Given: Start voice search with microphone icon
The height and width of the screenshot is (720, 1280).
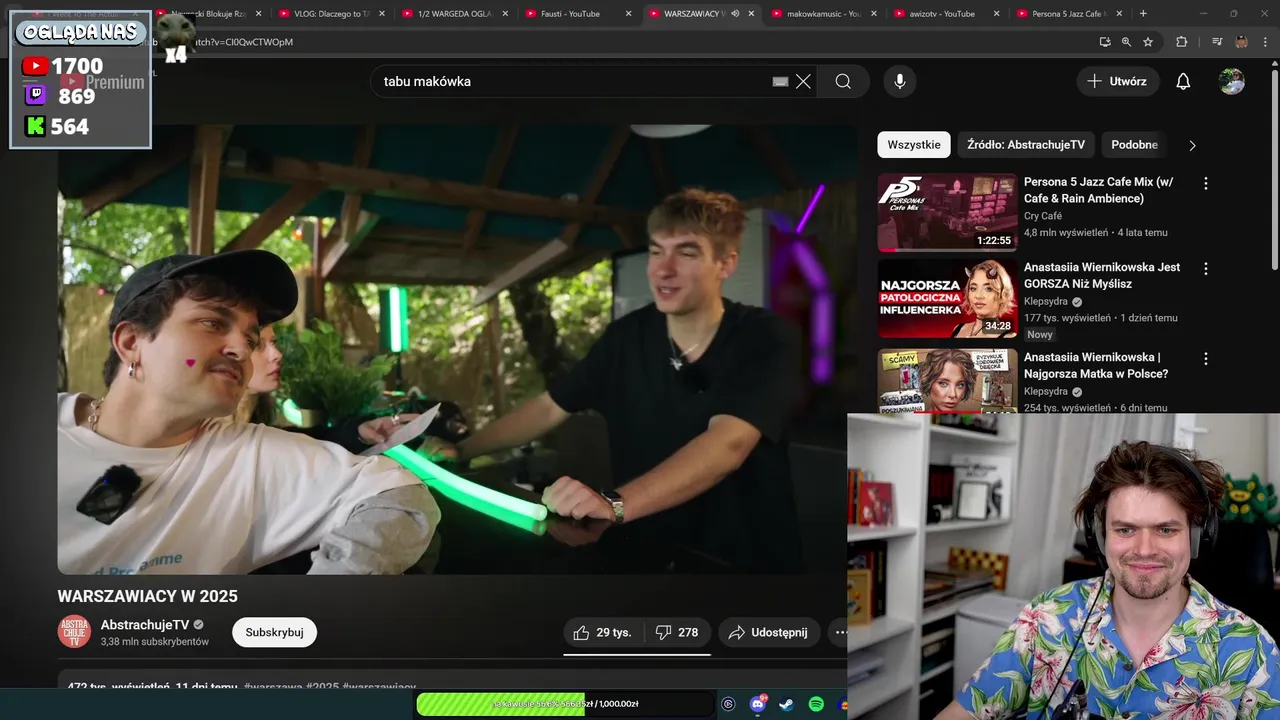Looking at the screenshot, I should [900, 81].
